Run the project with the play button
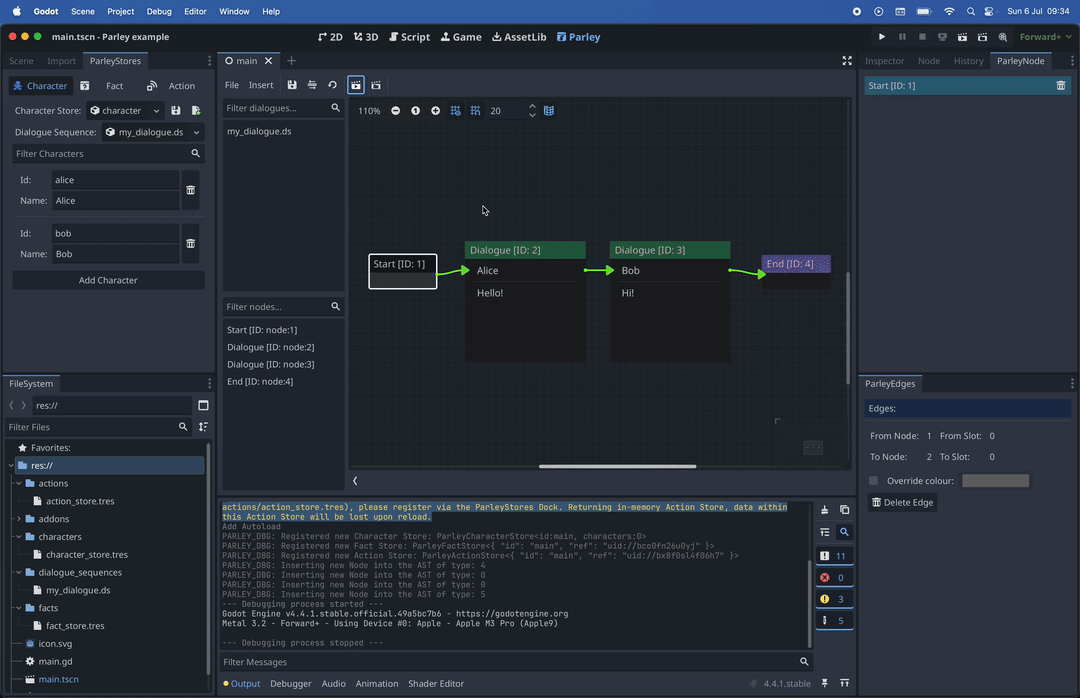Screen dimensions: 1080x698 881,37
